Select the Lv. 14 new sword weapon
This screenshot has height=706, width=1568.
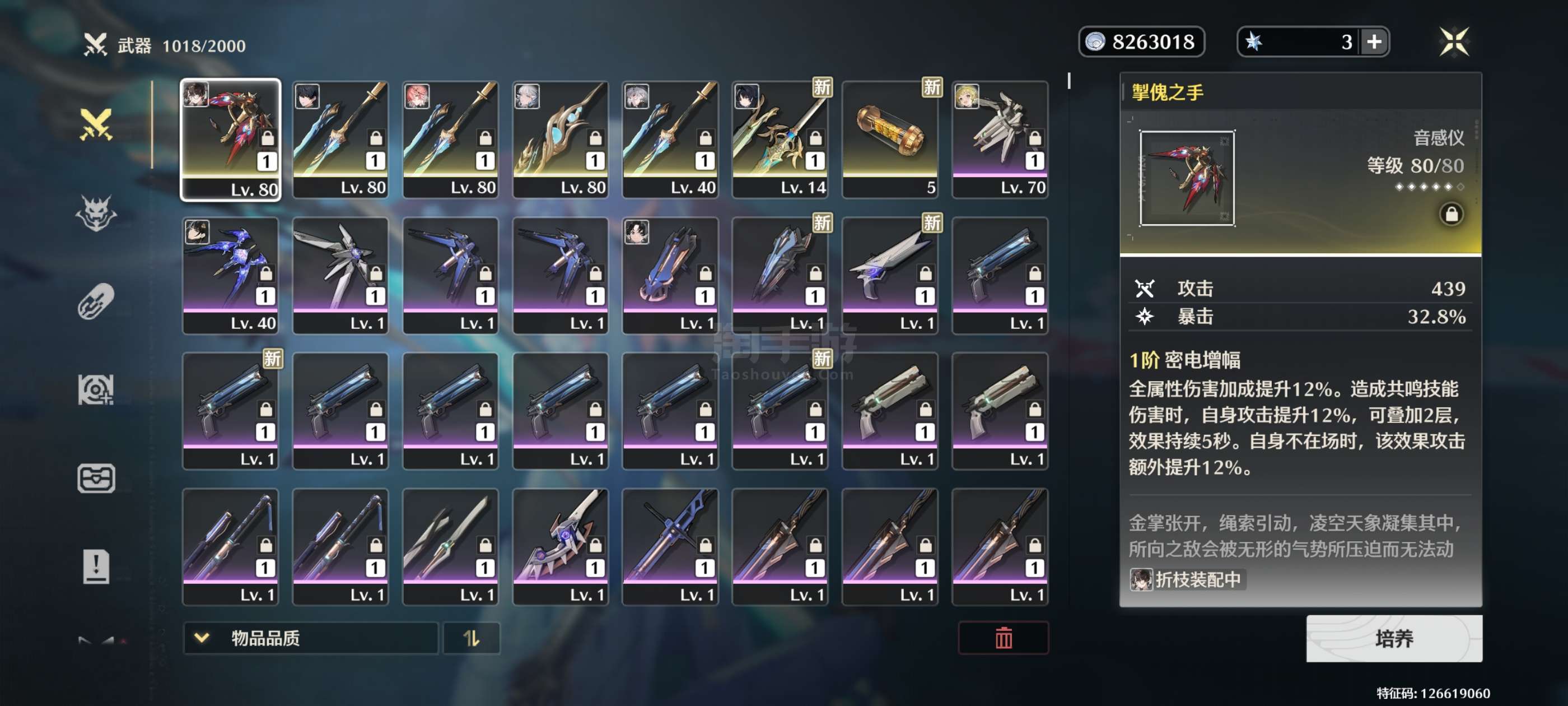click(780, 140)
